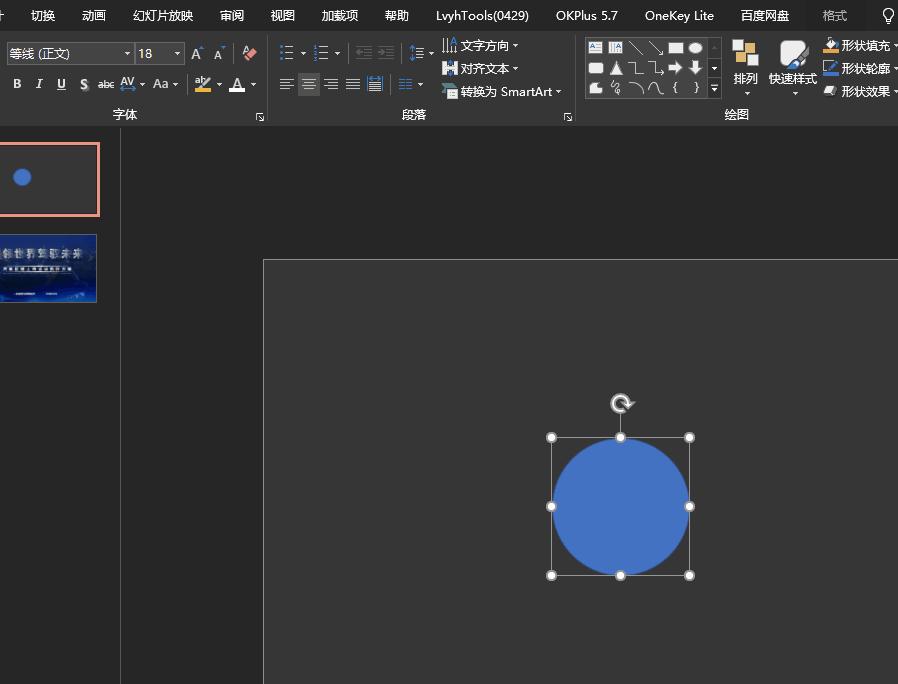Click the font color A swatch
Image resolution: width=898 pixels, height=684 pixels.
click(237, 85)
